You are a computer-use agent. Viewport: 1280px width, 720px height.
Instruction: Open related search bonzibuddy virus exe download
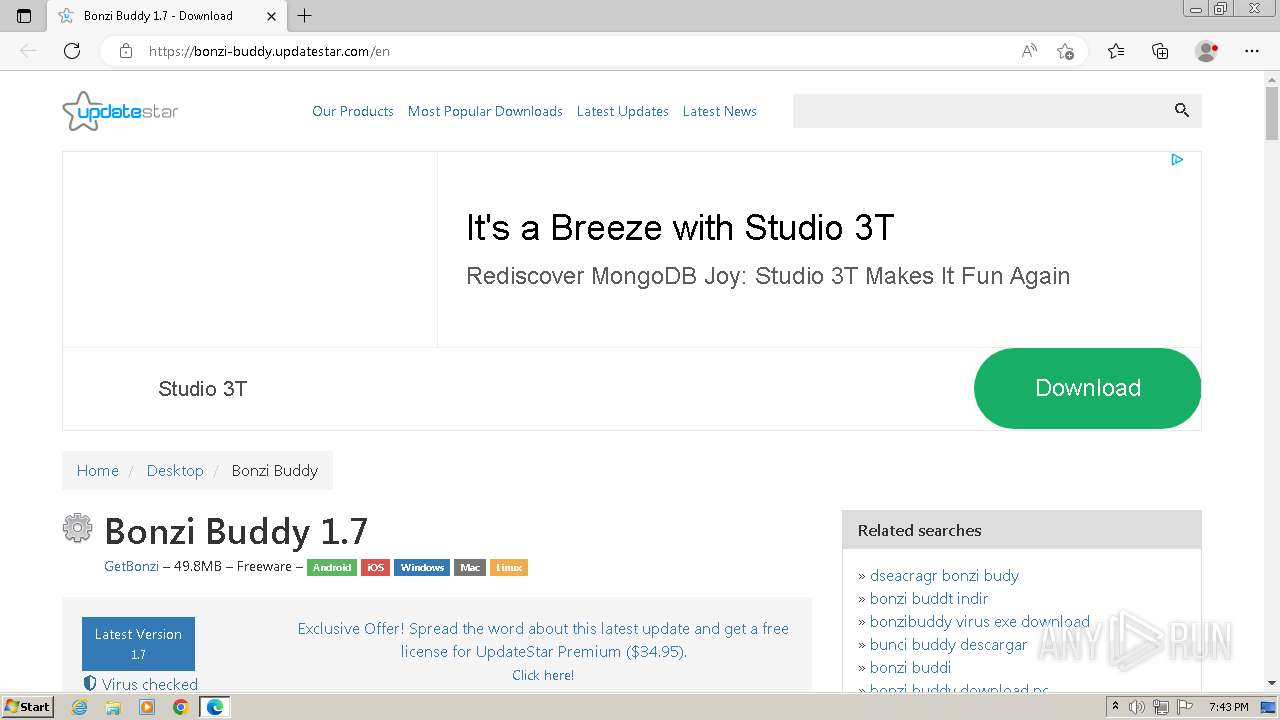click(980, 621)
